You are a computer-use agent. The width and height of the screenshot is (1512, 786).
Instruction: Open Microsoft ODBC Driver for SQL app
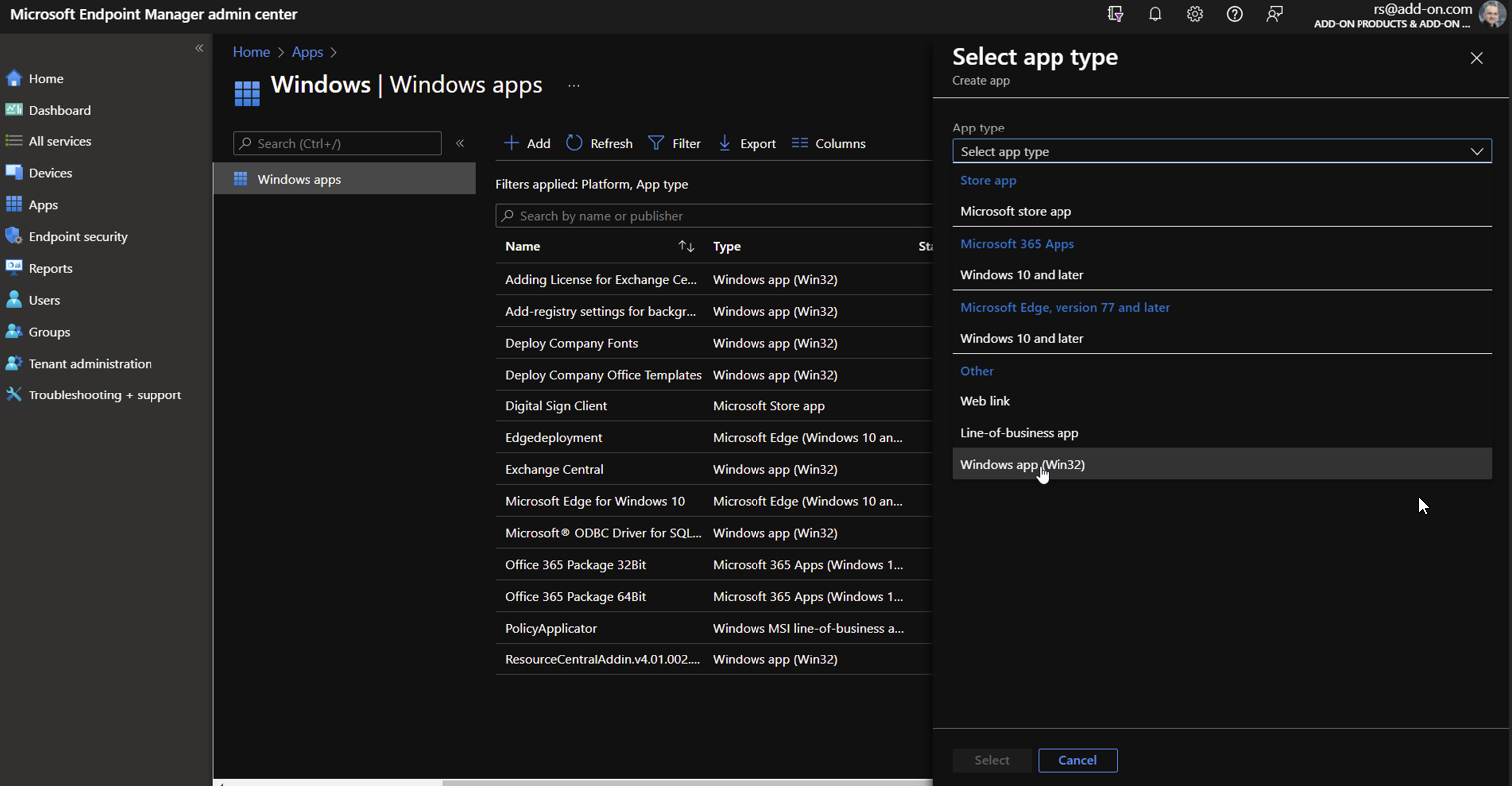(x=603, y=533)
